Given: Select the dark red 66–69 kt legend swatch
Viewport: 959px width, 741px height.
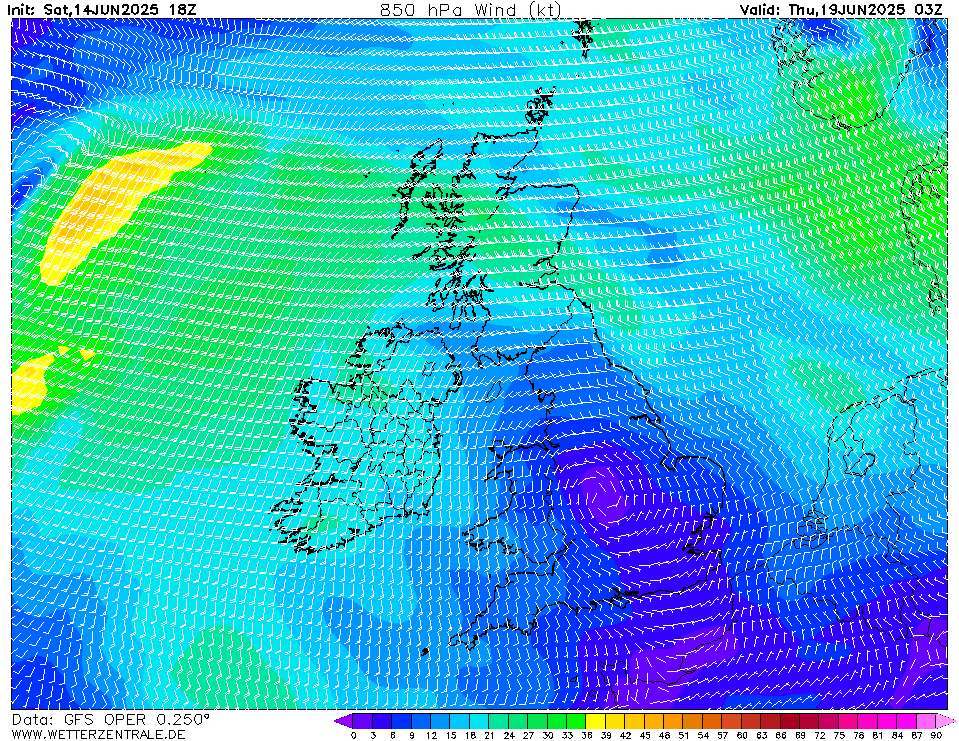Looking at the screenshot, I should click(x=790, y=721).
